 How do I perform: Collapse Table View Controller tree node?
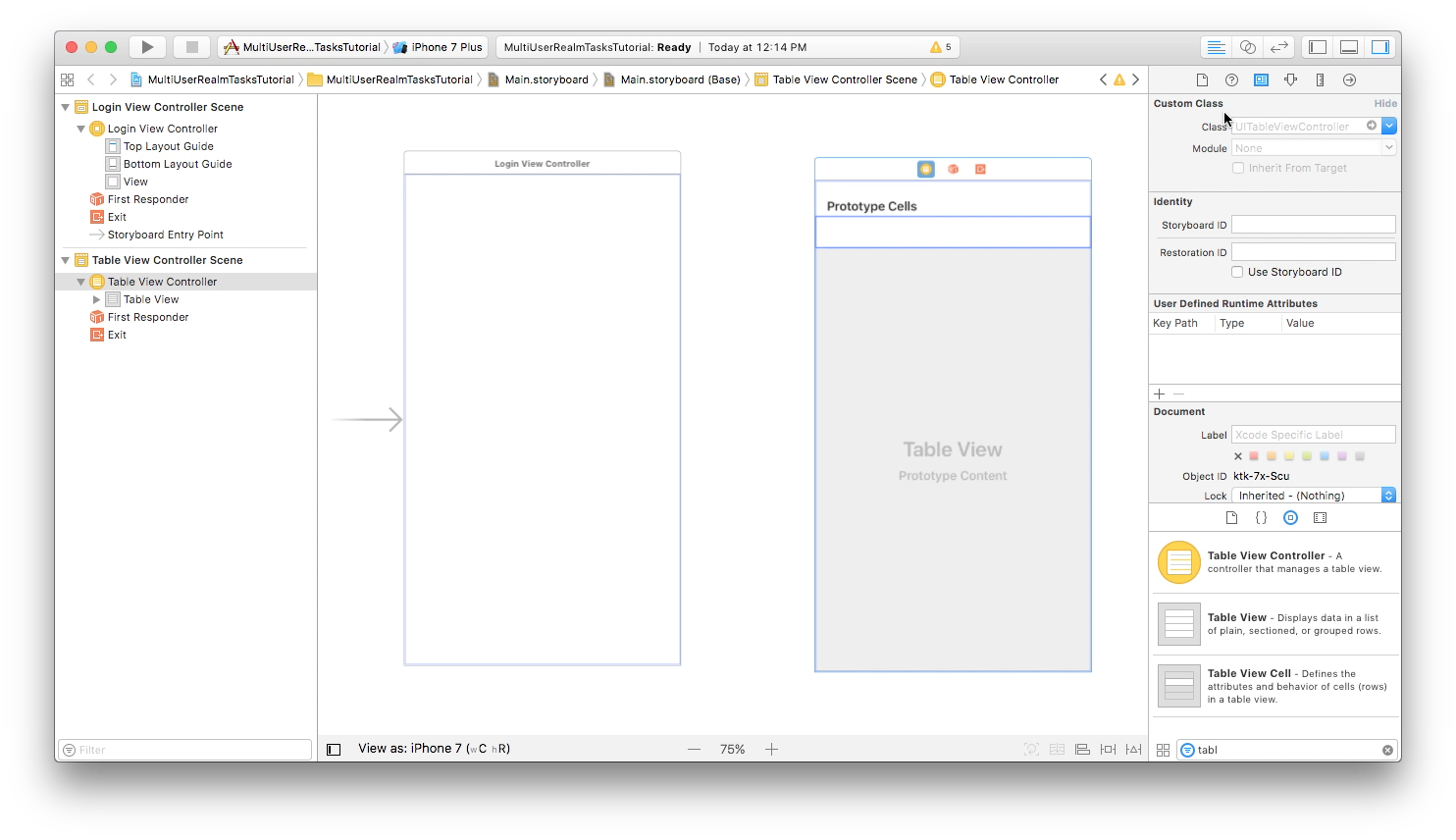point(81,282)
